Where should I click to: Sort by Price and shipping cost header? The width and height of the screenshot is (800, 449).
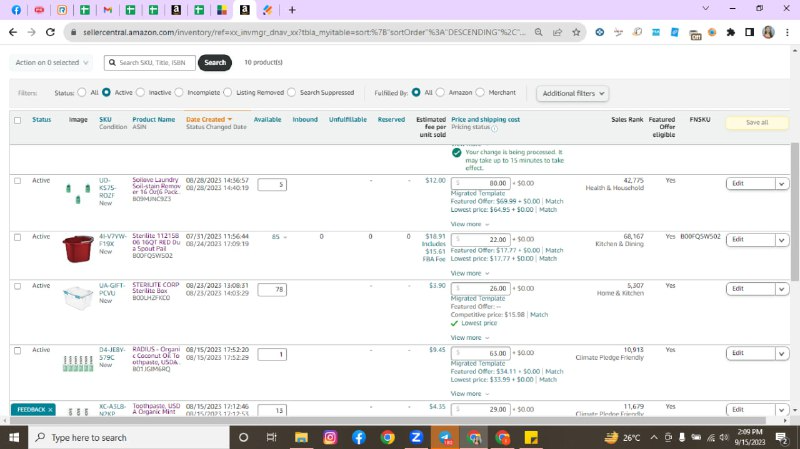485,119
